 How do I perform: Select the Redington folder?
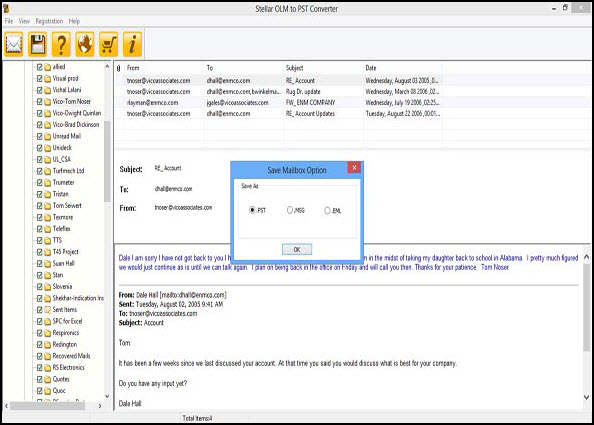(65, 344)
